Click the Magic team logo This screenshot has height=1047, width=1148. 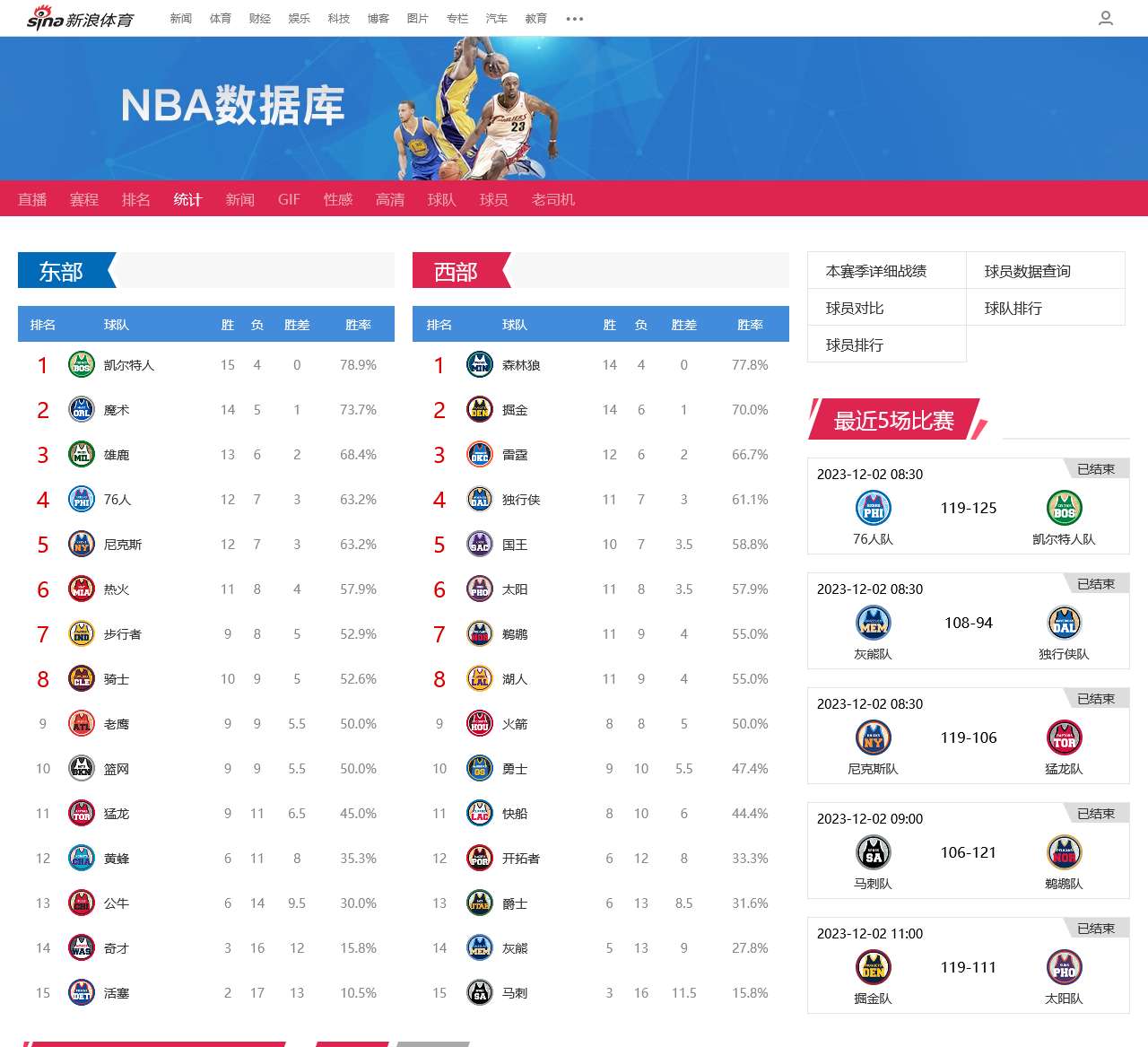point(82,410)
